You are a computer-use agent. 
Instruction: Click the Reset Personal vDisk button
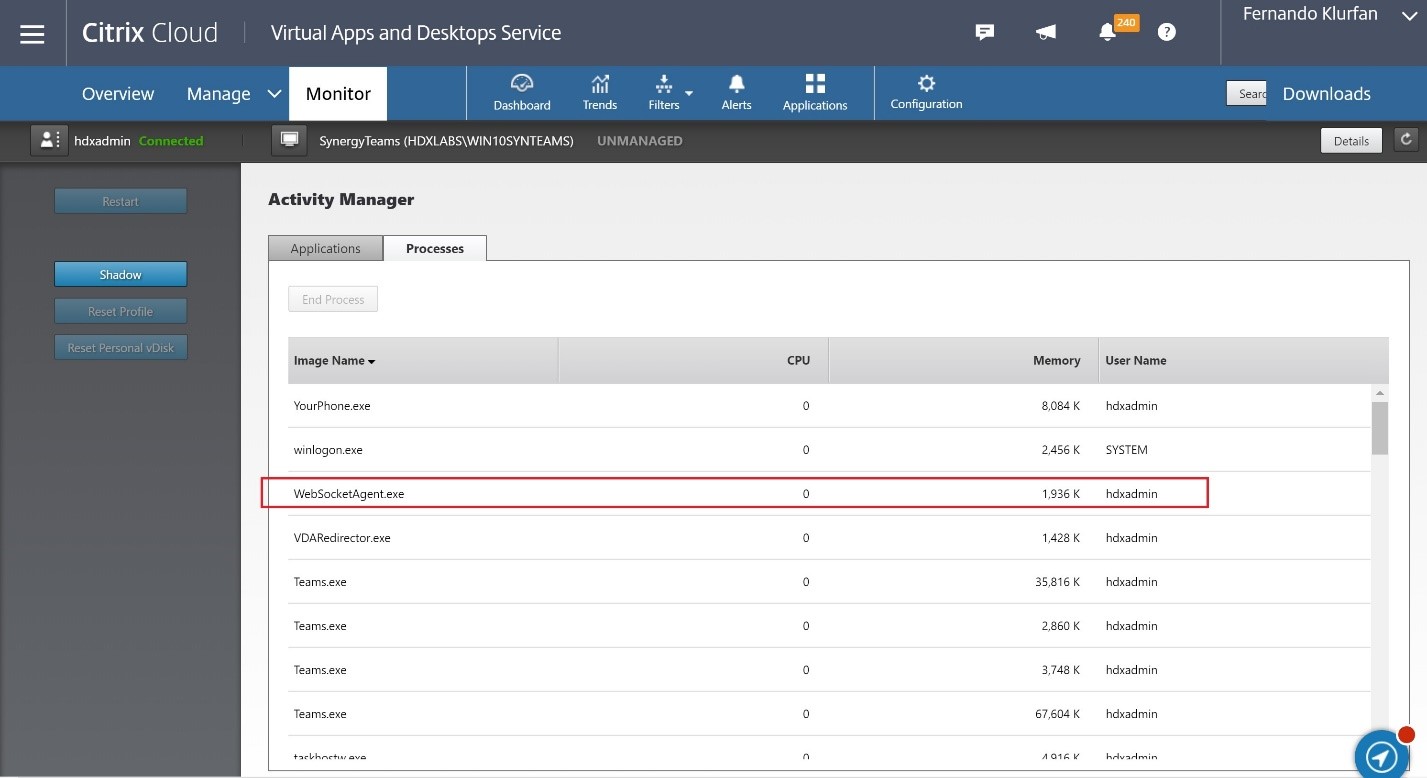click(x=120, y=348)
